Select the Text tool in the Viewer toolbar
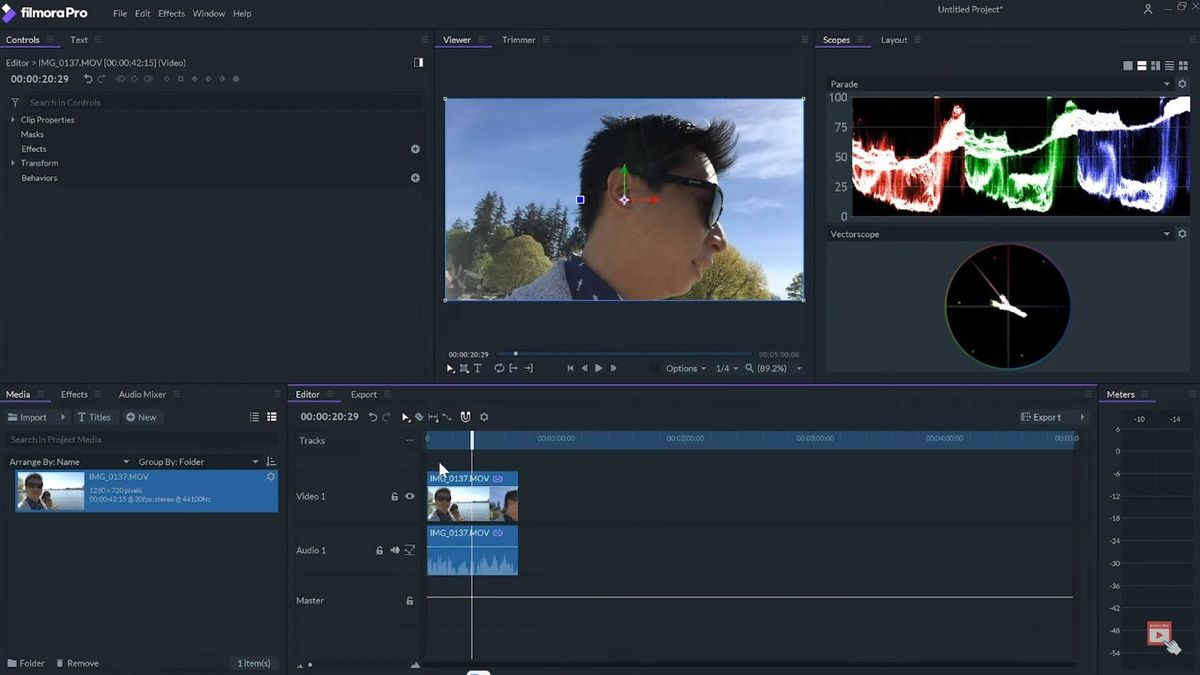 click(476, 367)
